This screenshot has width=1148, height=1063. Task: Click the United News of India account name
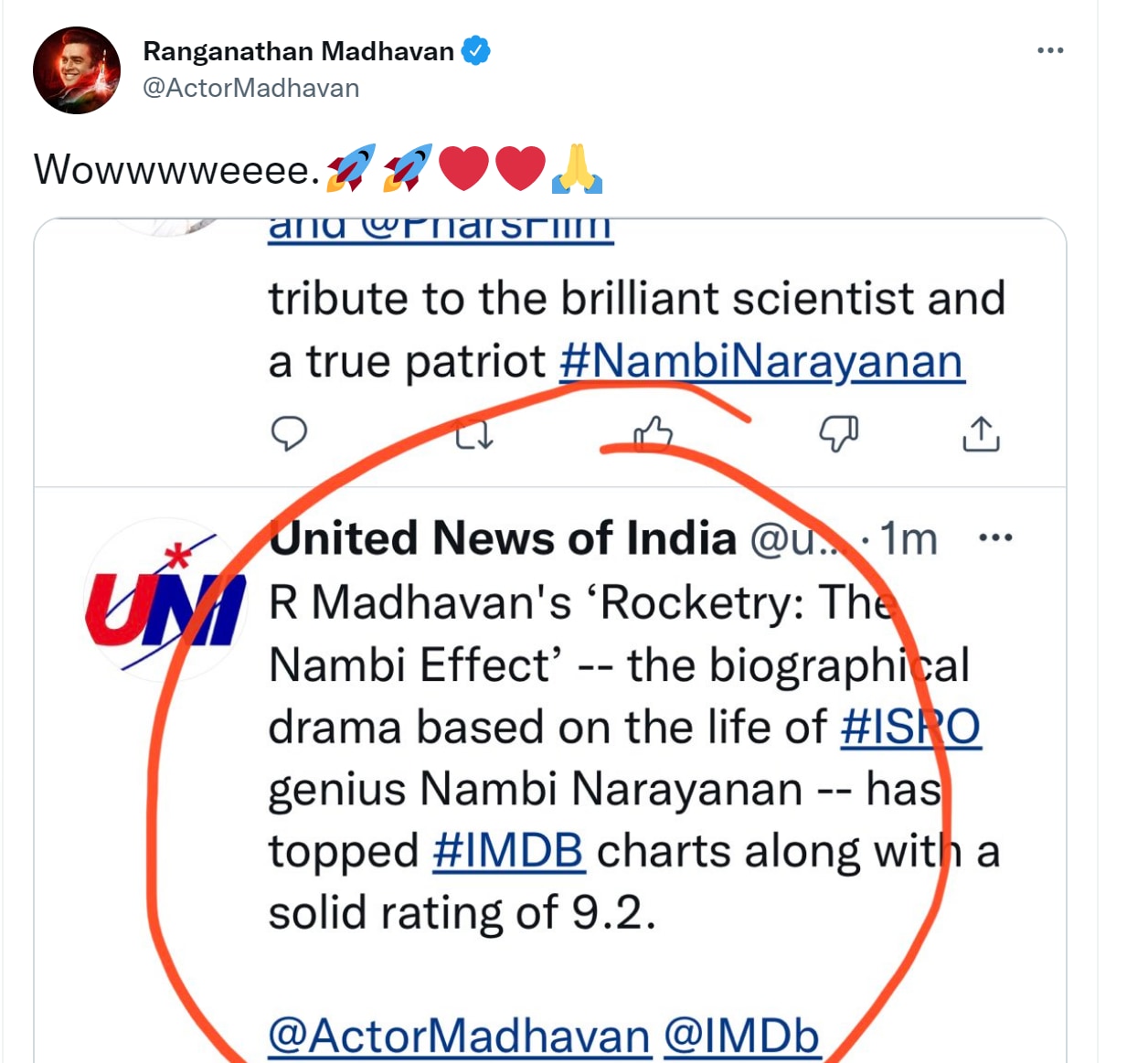pyautogui.click(x=503, y=537)
